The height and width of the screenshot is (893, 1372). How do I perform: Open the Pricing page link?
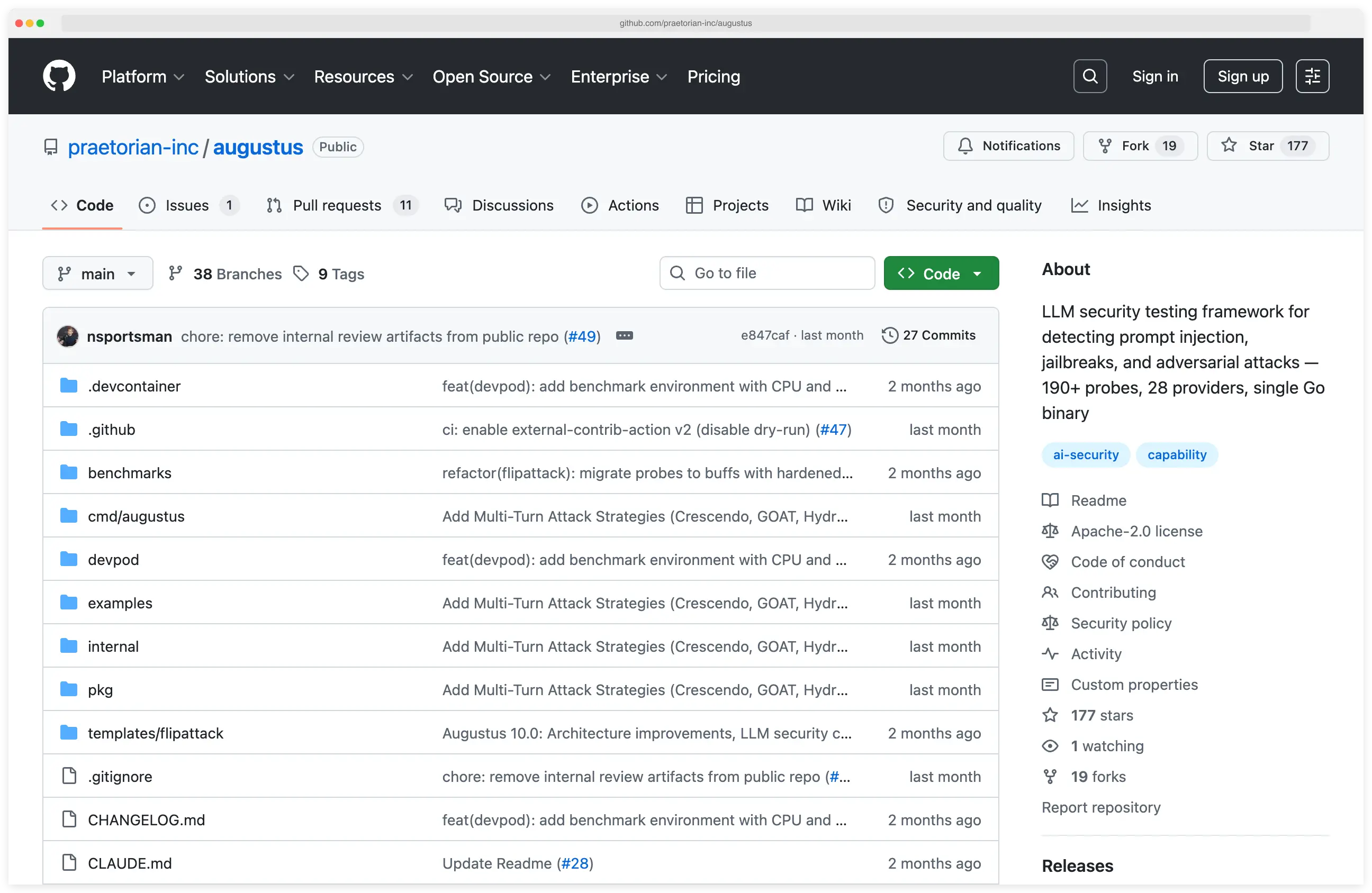tap(713, 76)
